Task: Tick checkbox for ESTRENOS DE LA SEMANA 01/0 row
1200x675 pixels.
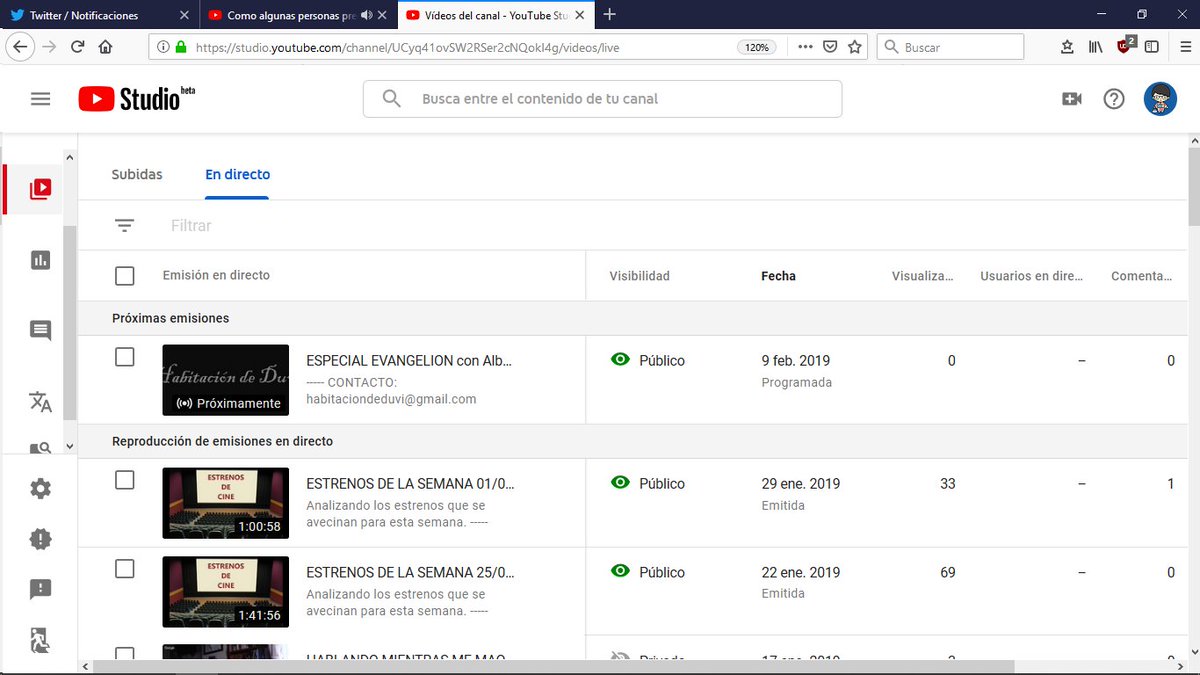Action: coord(124,480)
